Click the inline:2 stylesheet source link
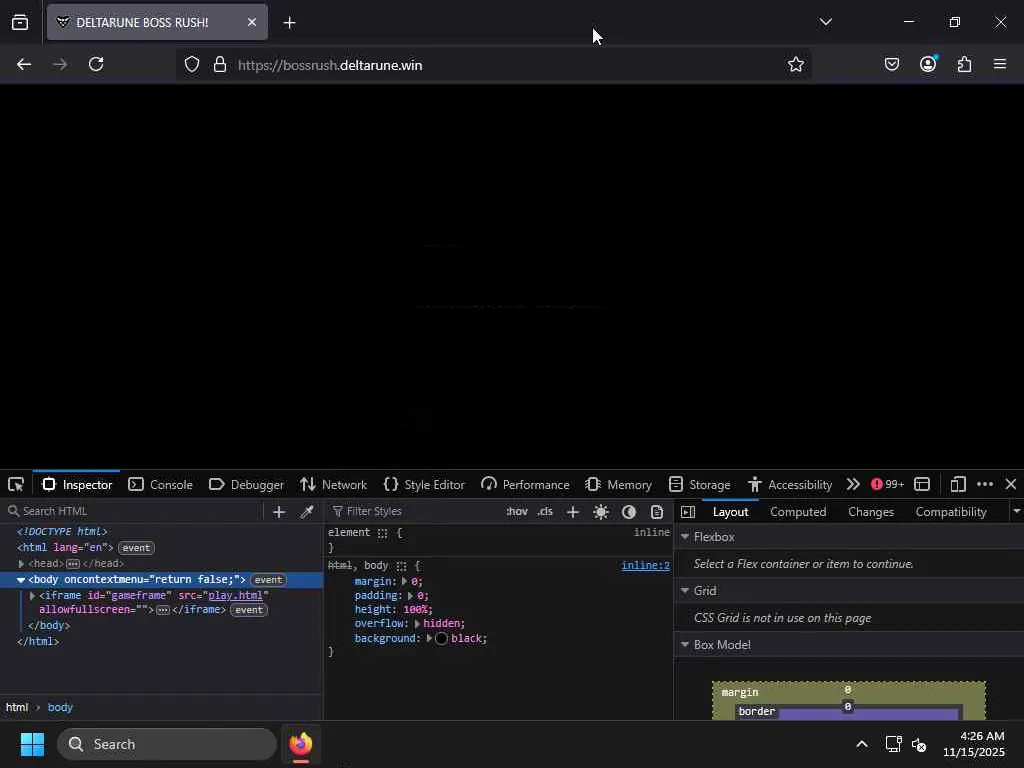The height and width of the screenshot is (768, 1024). pyautogui.click(x=645, y=565)
